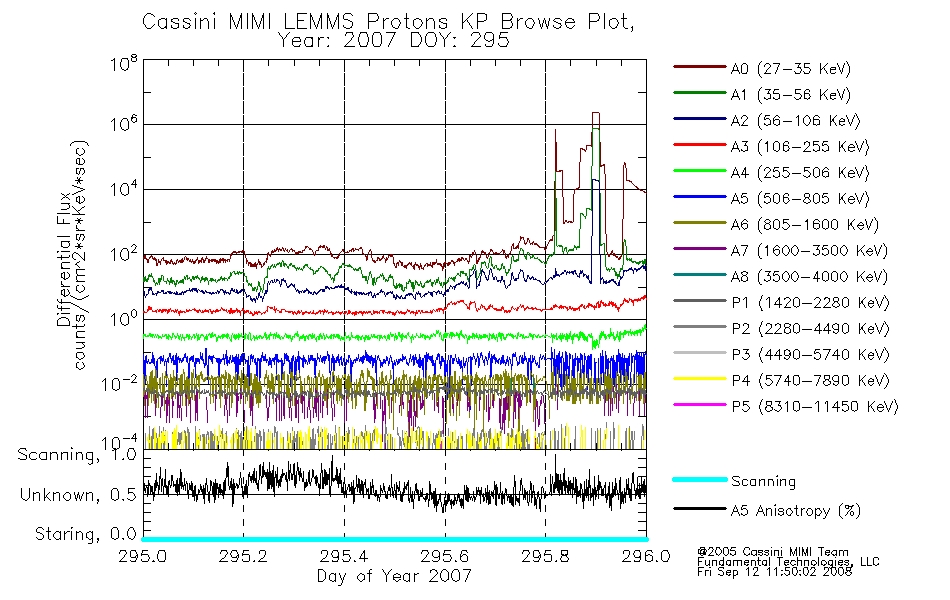Click the cyan scanning bar at plot bottom
Screen dimensions: 950x600
[x=394, y=539]
